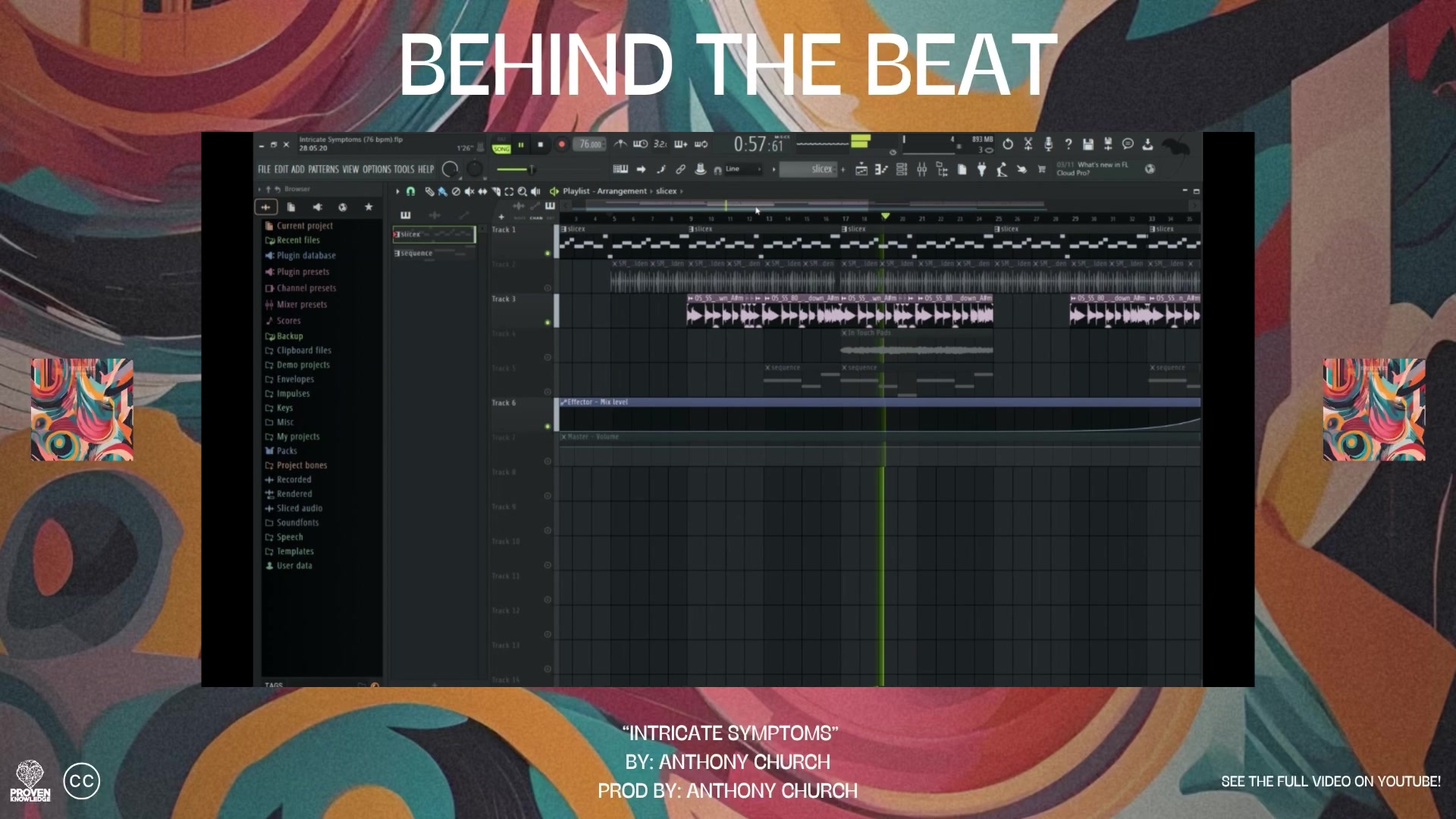Open the PATTERNS menu
The image size is (1456, 819).
pos(324,170)
